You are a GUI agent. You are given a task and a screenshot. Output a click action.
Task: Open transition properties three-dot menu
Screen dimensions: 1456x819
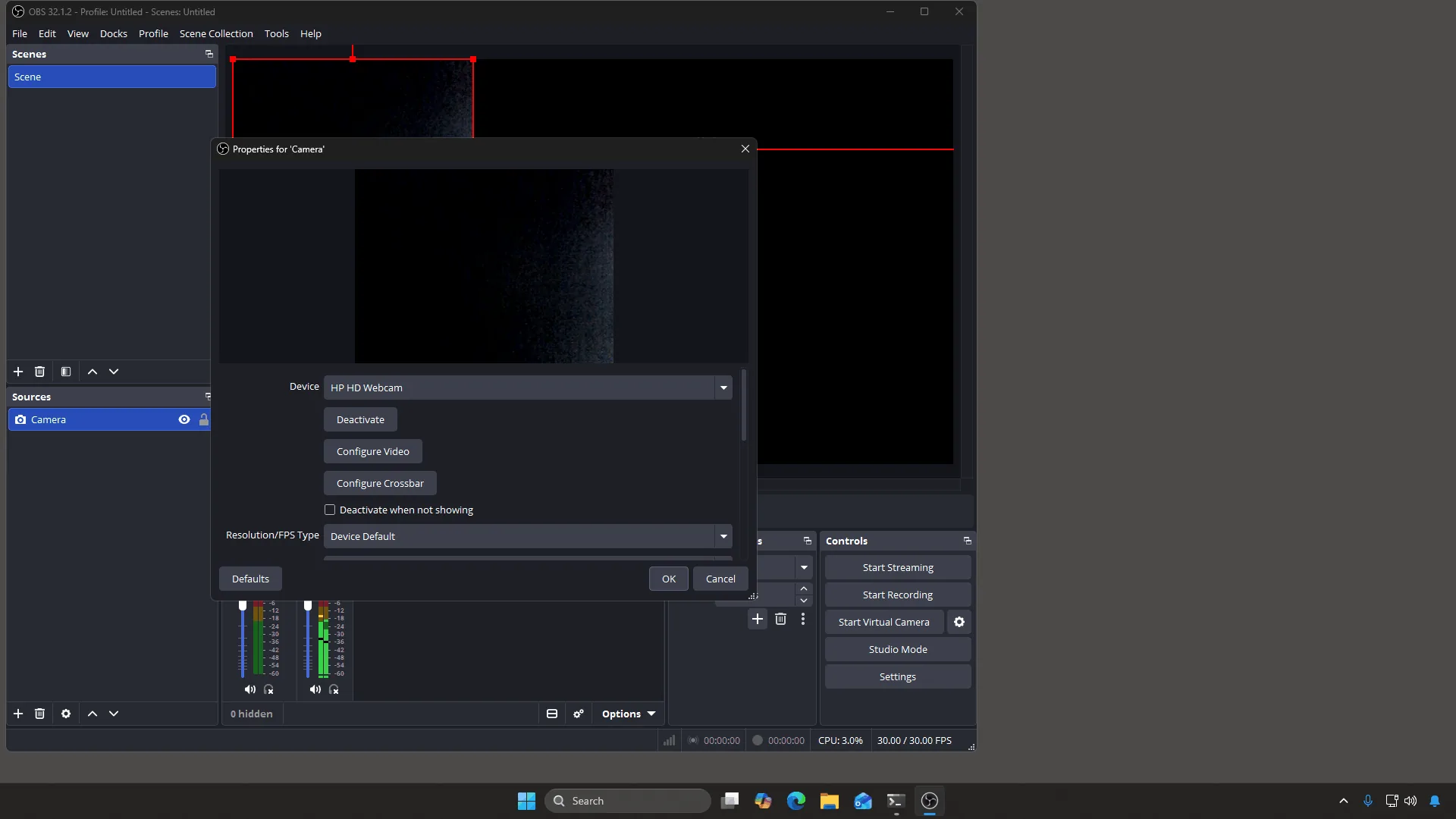803,620
